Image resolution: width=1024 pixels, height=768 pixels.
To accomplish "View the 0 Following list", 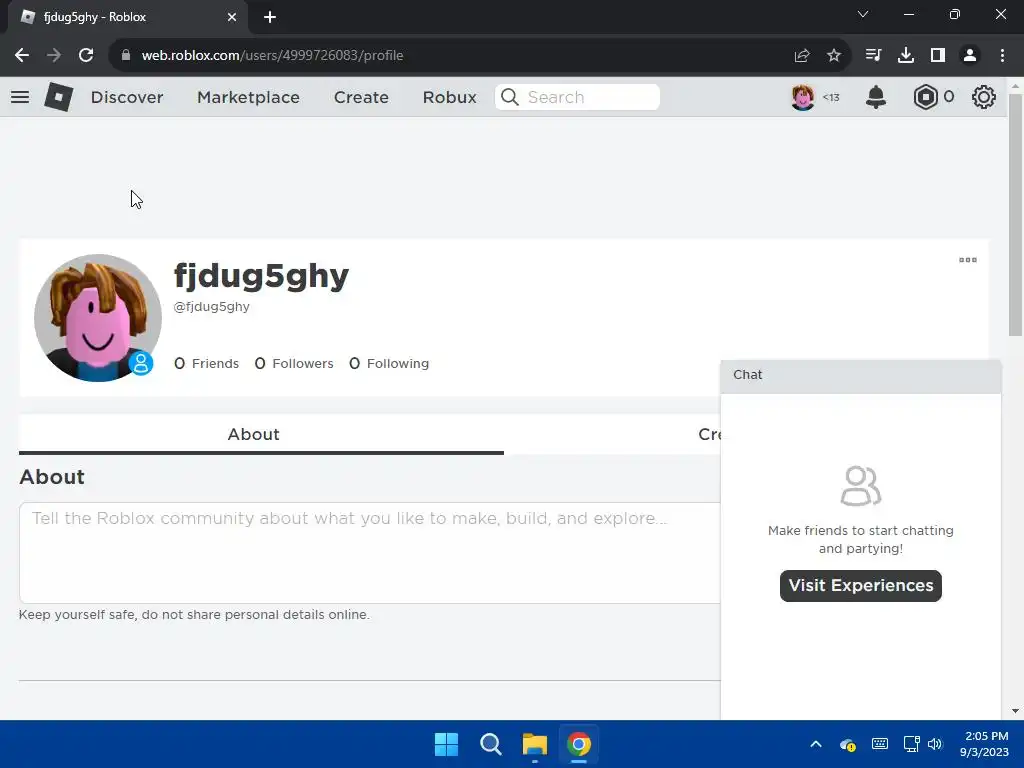I will (x=389, y=364).
